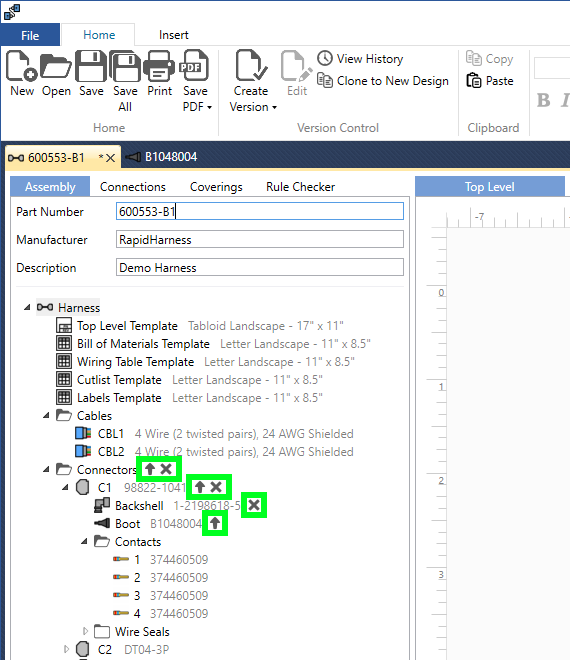Click Copy in Clipboard group
Image resolution: width=570 pixels, height=660 pixels.
point(490,59)
